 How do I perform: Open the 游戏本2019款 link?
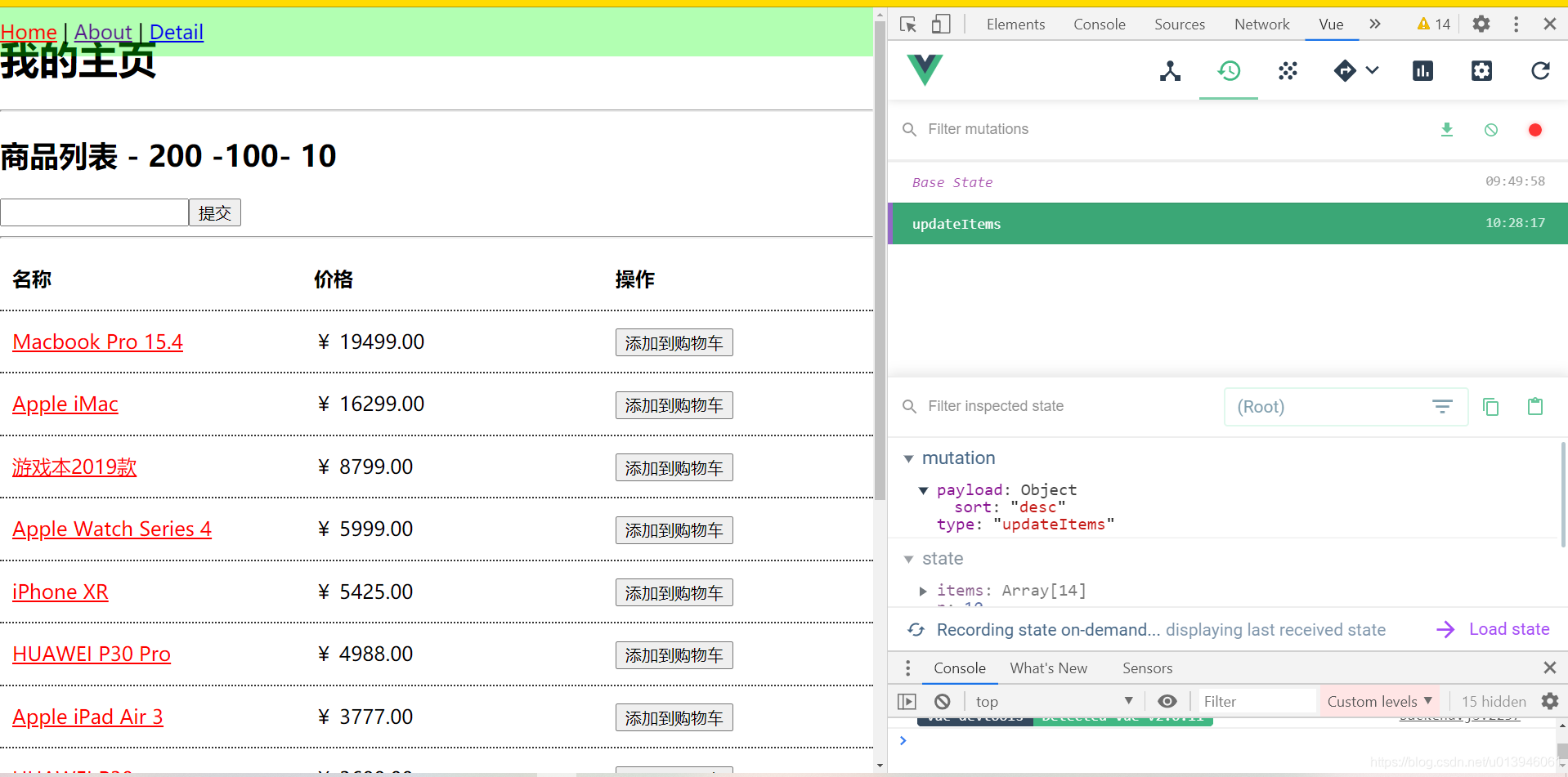click(x=74, y=467)
